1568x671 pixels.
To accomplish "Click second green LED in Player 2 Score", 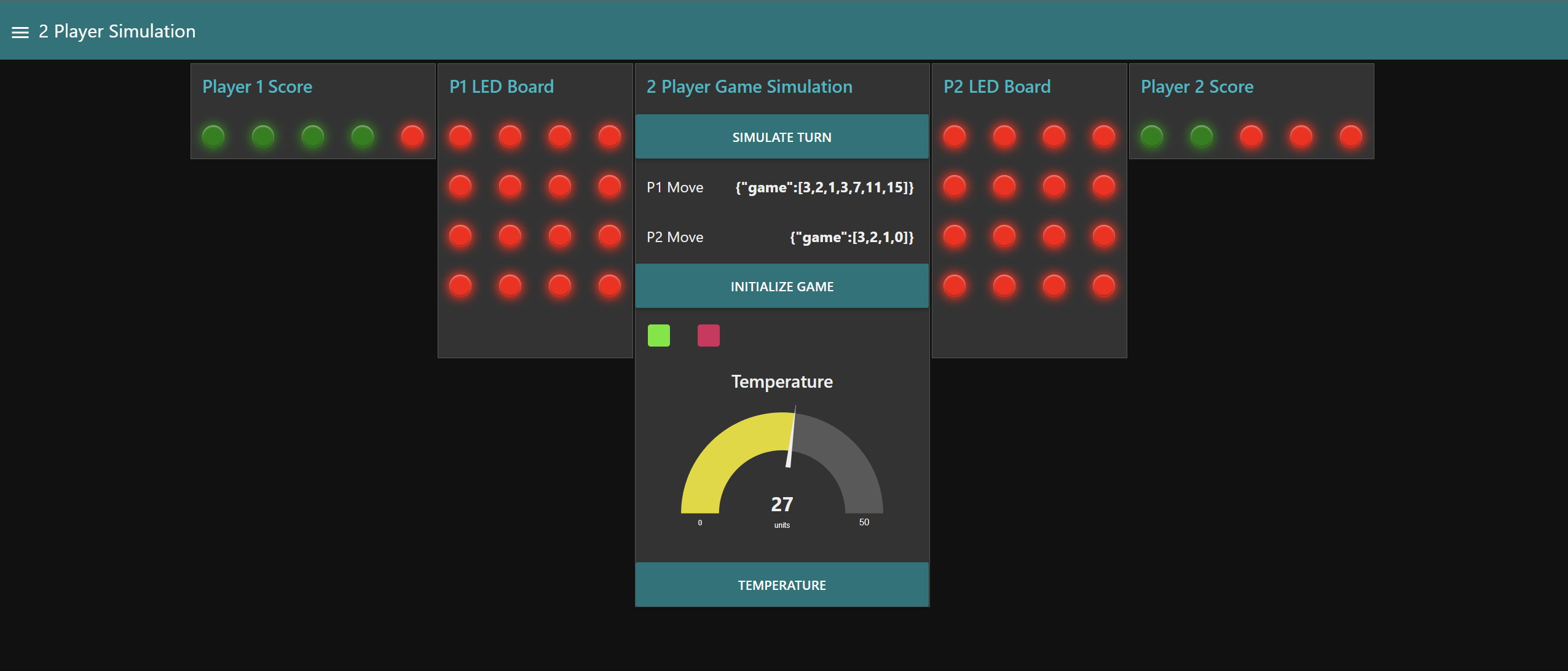I will [x=1202, y=136].
